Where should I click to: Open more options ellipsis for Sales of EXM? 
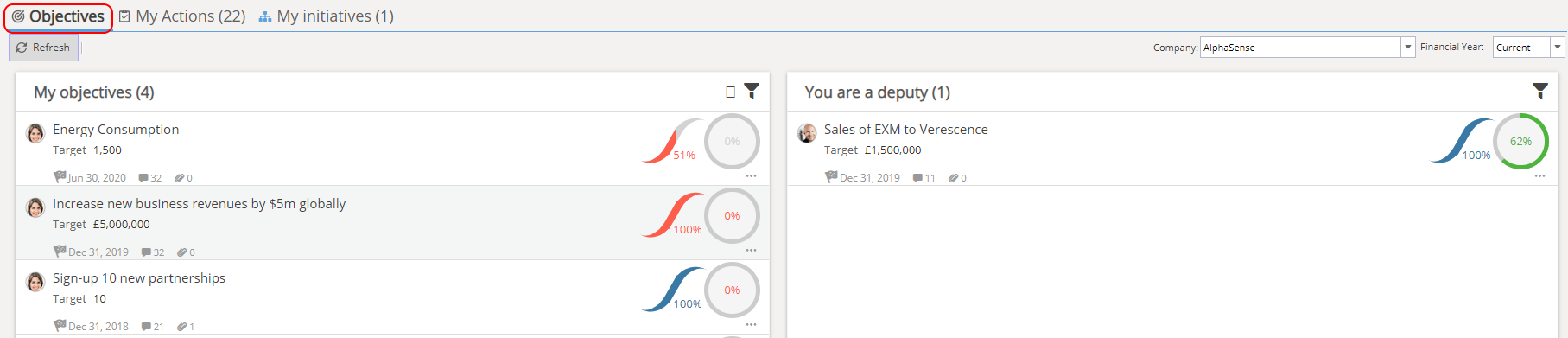(x=1539, y=176)
